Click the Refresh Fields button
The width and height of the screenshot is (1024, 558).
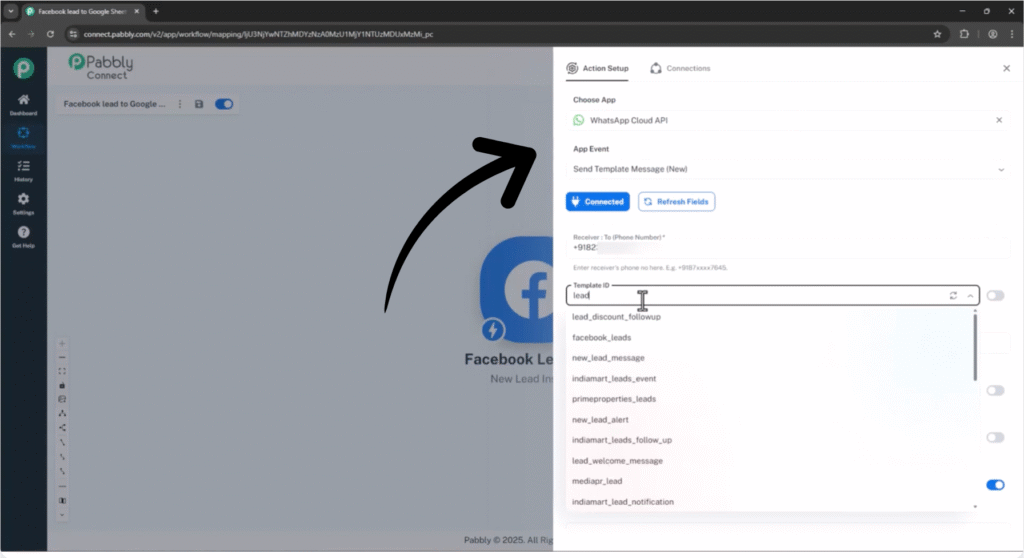point(676,202)
